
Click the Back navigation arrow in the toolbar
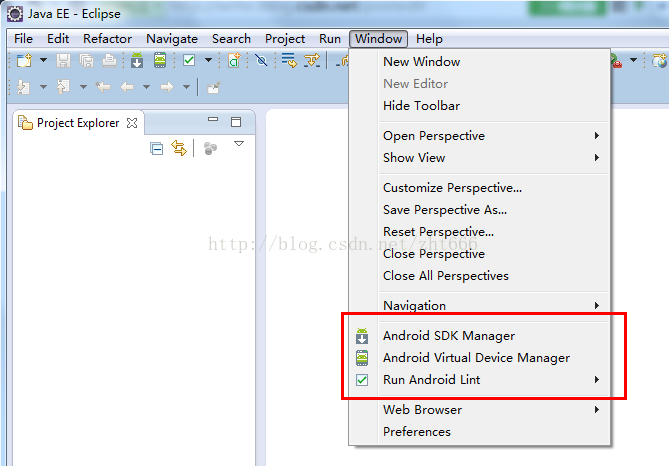pos(127,87)
